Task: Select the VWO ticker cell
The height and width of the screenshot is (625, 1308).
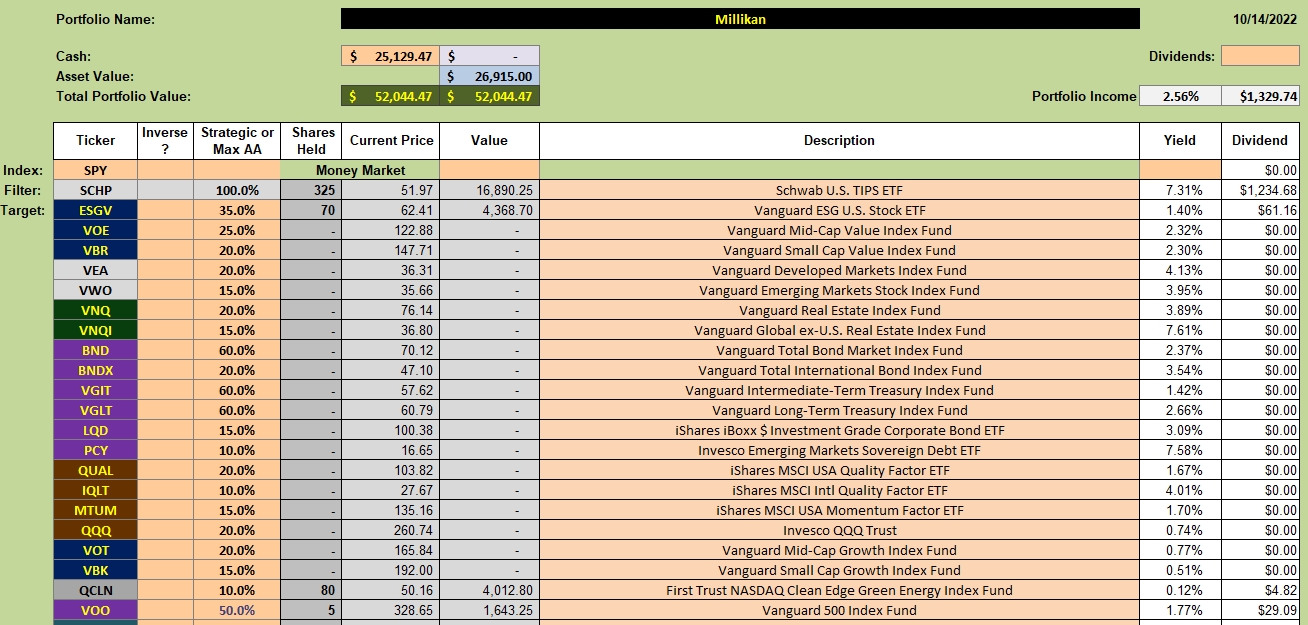Action: click(x=96, y=290)
